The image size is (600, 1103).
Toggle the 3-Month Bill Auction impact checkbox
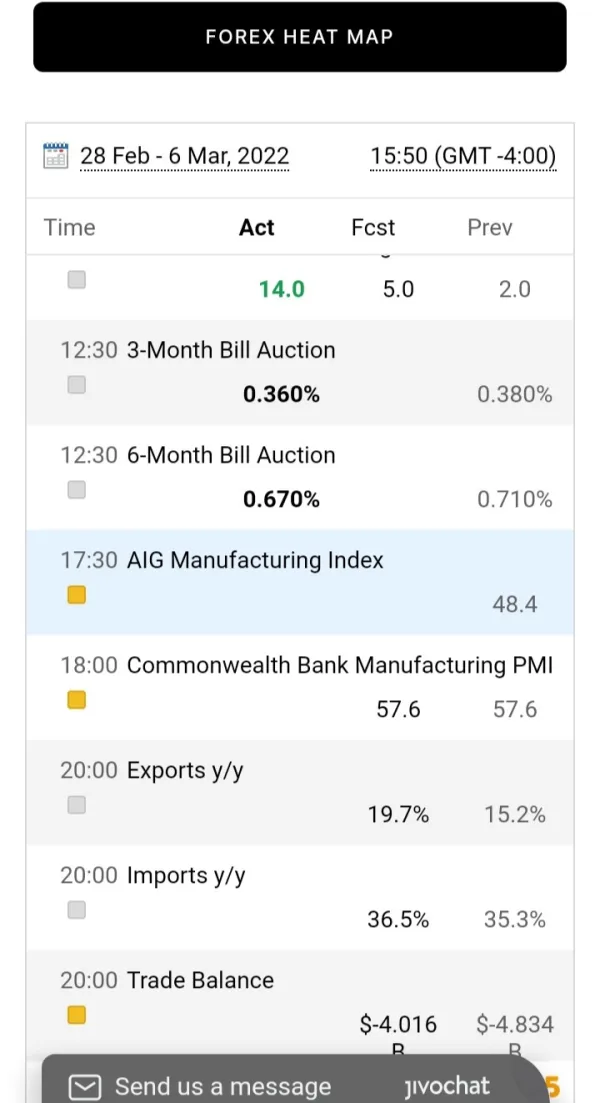(x=77, y=385)
